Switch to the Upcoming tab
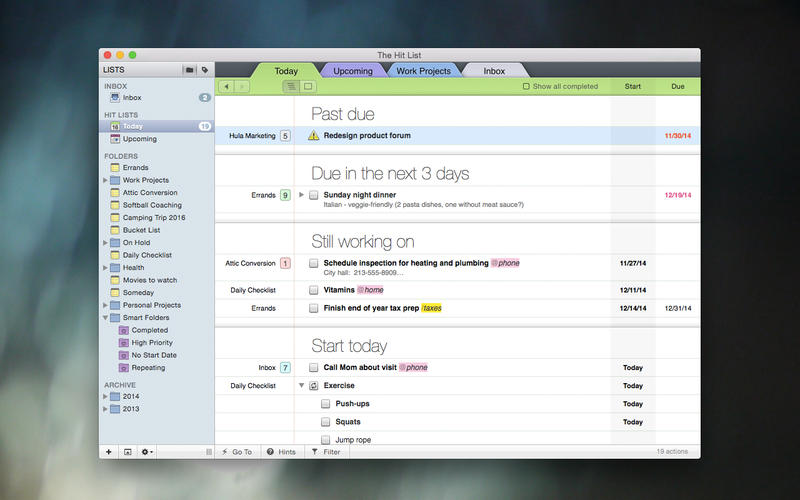The width and height of the screenshot is (800, 500). click(353, 71)
